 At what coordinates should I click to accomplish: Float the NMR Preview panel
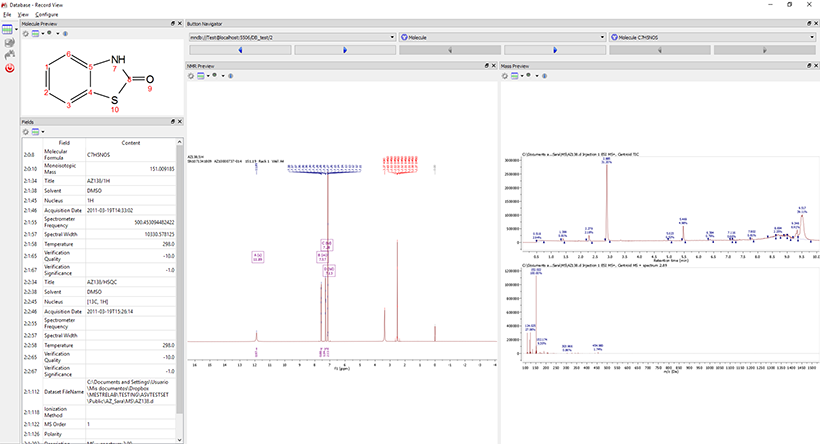tap(486, 65)
